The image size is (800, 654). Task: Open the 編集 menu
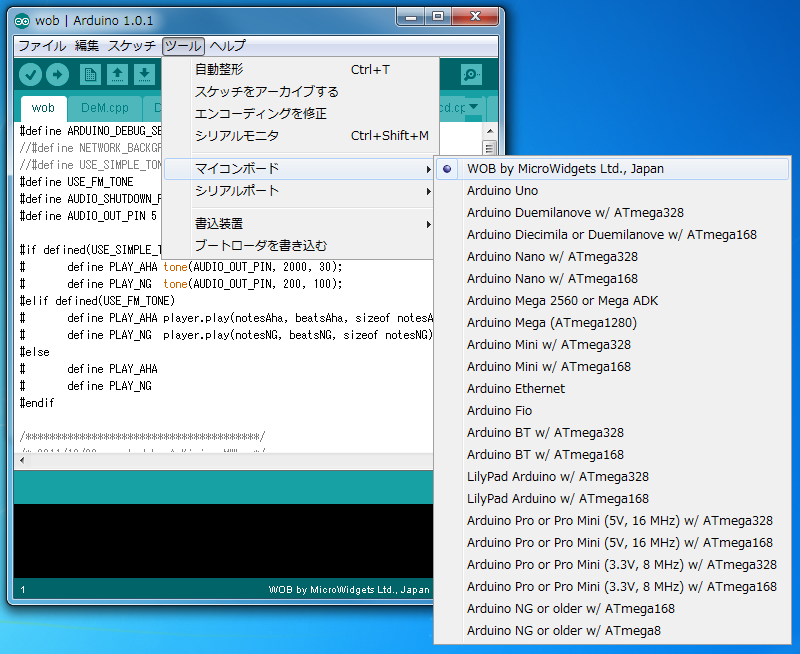pyautogui.click(x=87, y=46)
